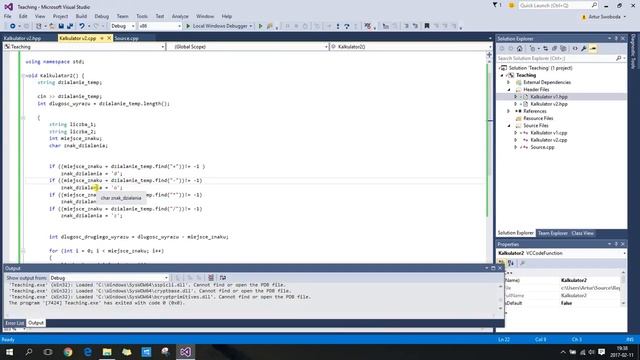
Task: Select Resource Files in Solution Explorer
Action: pyautogui.click(x=538, y=118)
